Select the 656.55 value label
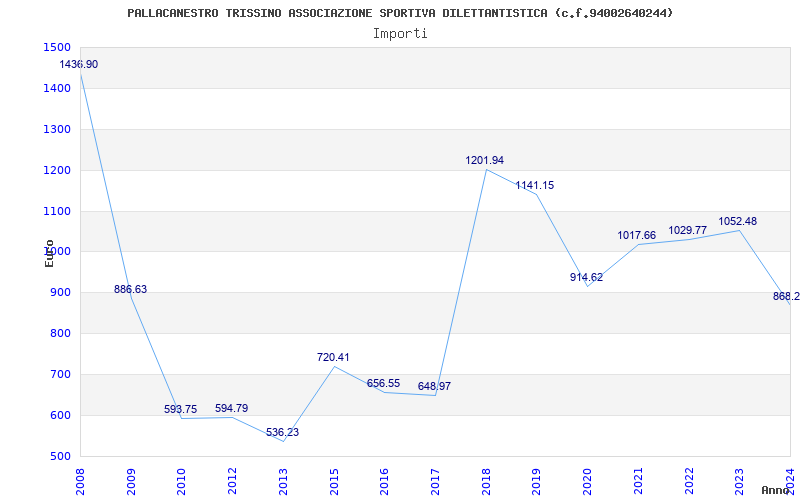Viewport: 800px width, 500px height. coord(383,383)
